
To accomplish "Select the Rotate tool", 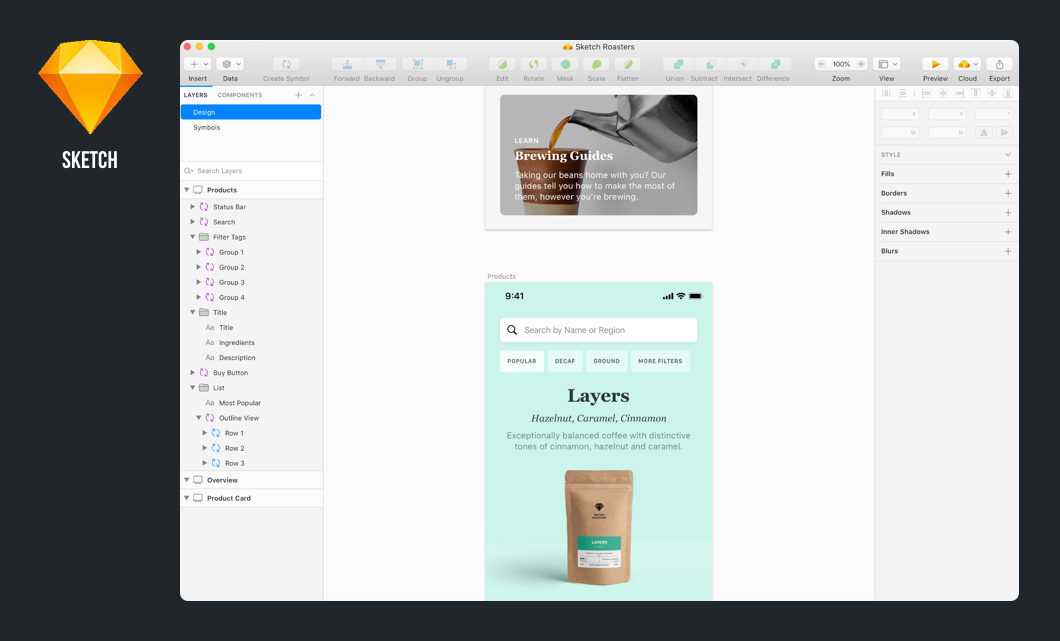I will (x=533, y=64).
